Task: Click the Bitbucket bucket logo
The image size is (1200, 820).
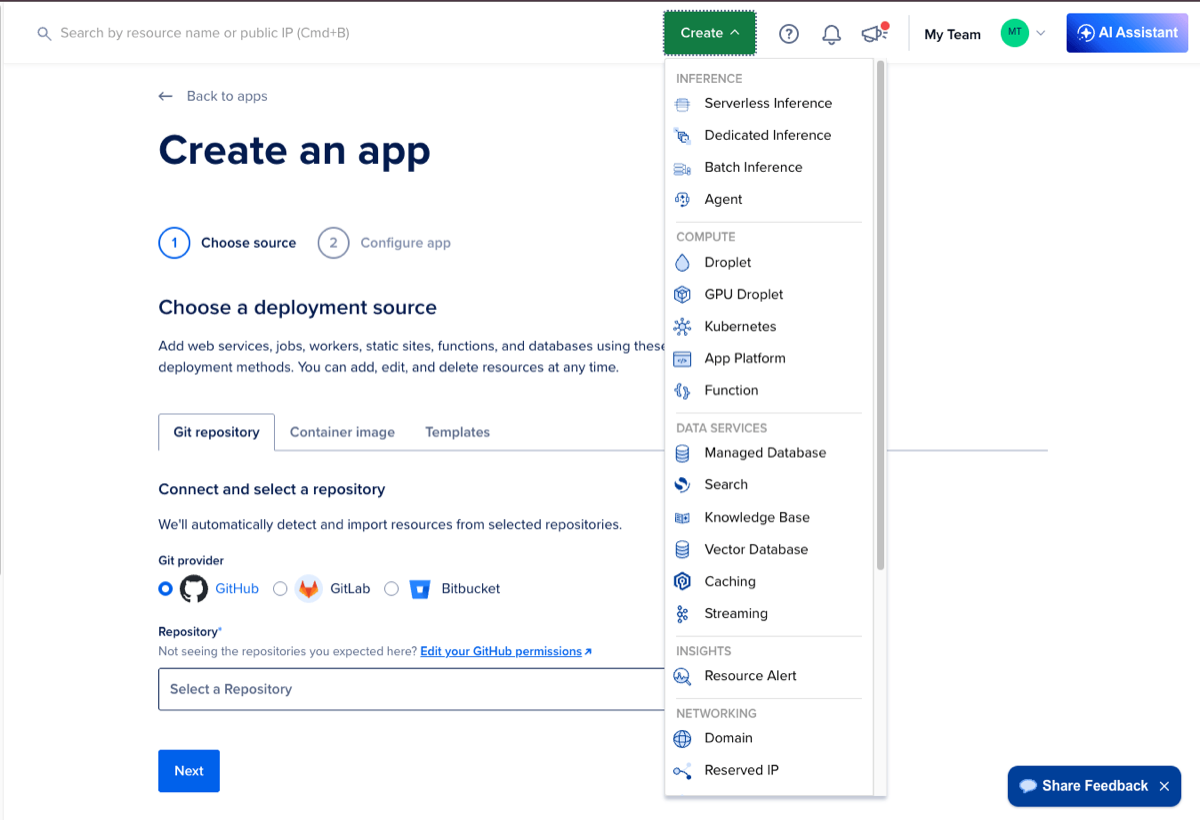Action: 420,589
